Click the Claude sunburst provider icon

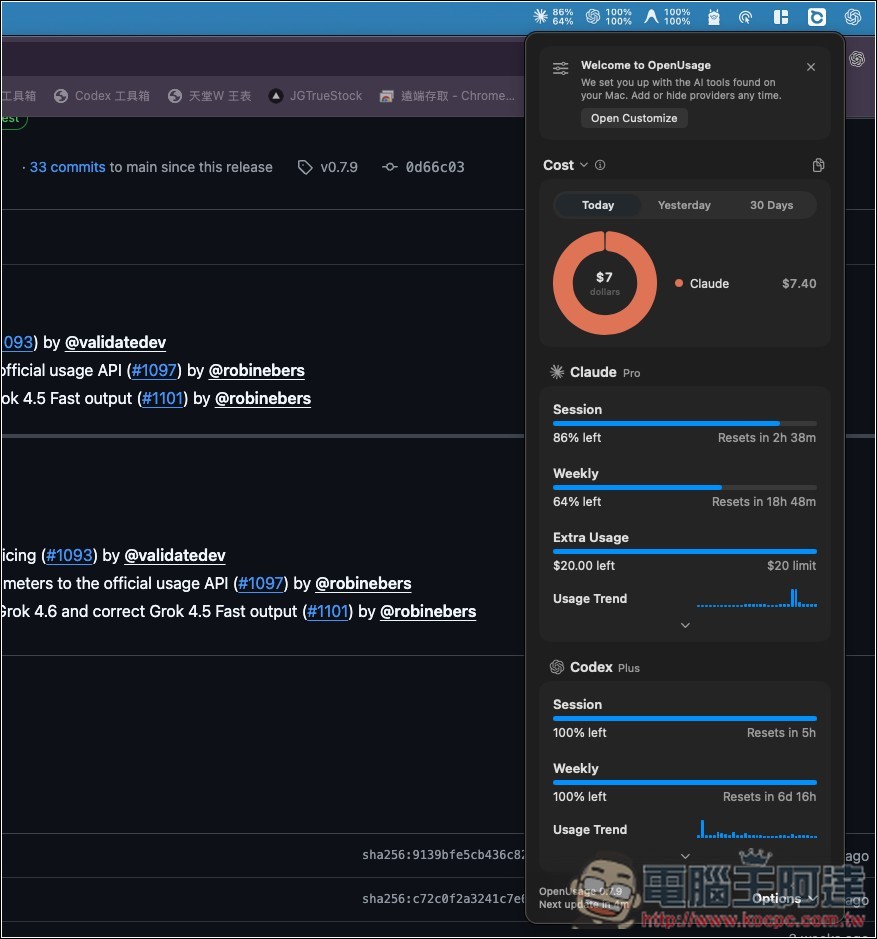(557, 372)
